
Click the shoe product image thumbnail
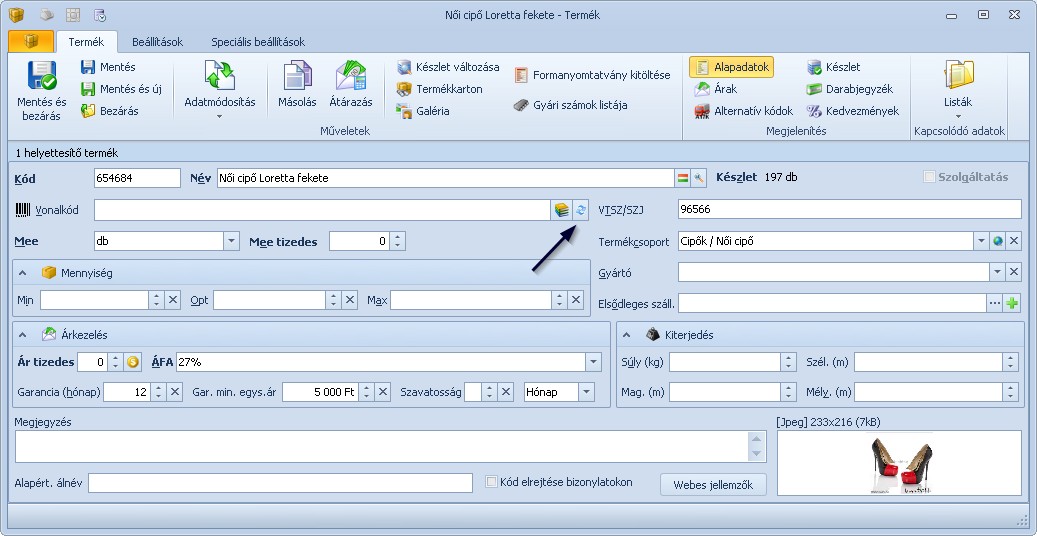point(899,464)
